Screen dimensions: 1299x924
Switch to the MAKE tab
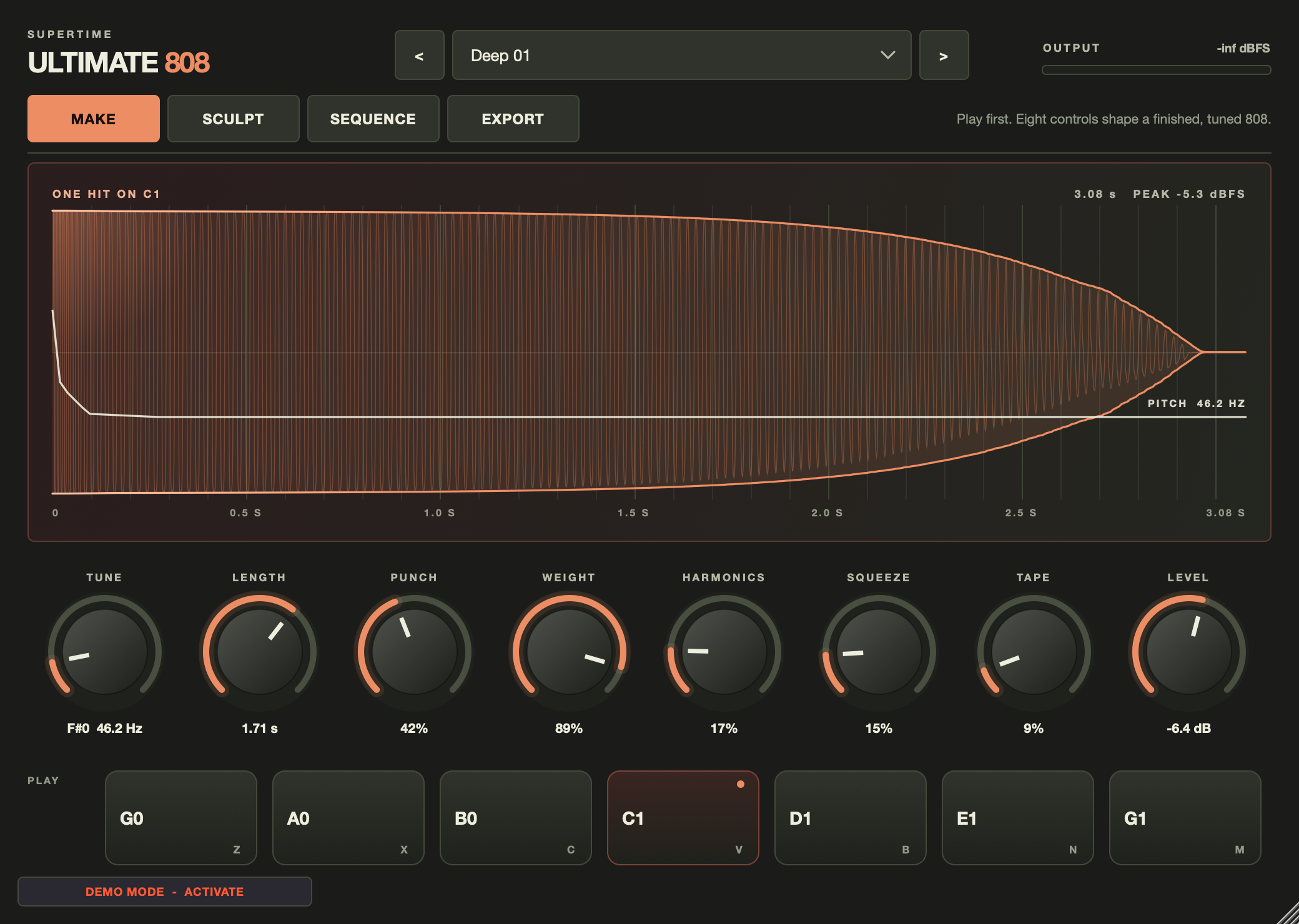(x=94, y=119)
